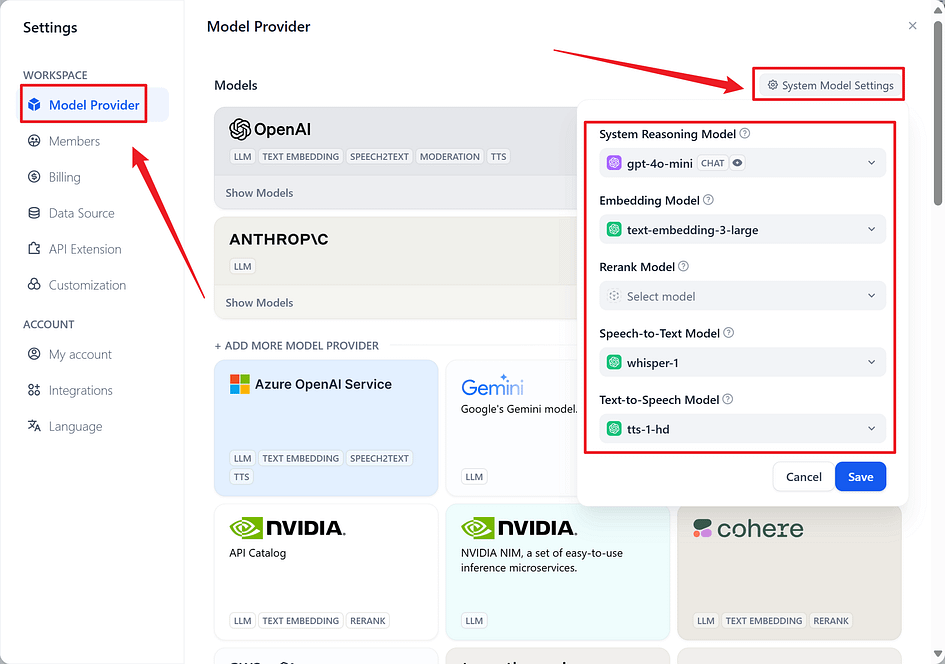The width and height of the screenshot is (945, 664).
Task: Click the System Model Settings button
Action: click(830, 85)
